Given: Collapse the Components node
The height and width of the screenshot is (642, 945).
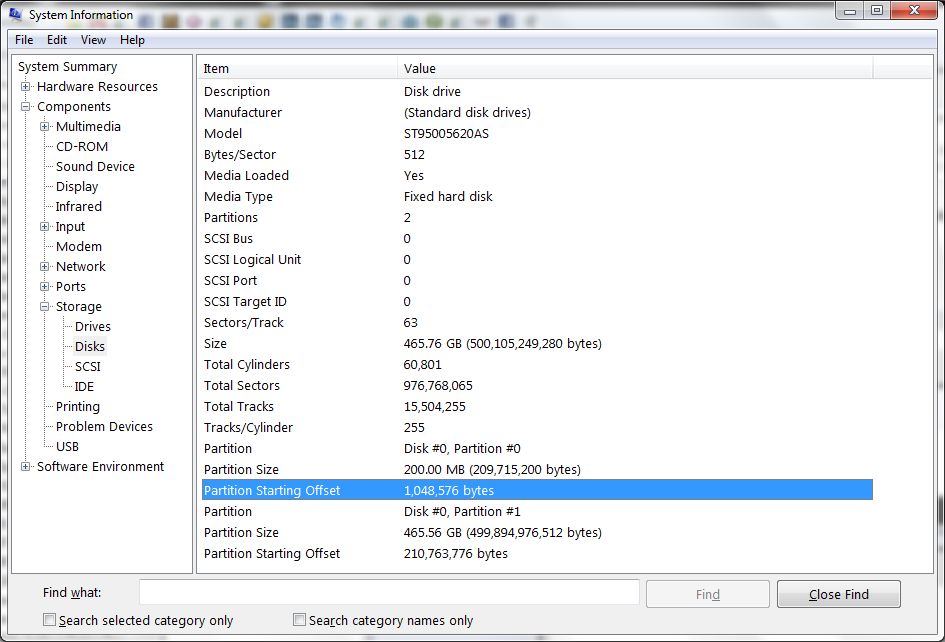Looking at the screenshot, I should point(25,106).
